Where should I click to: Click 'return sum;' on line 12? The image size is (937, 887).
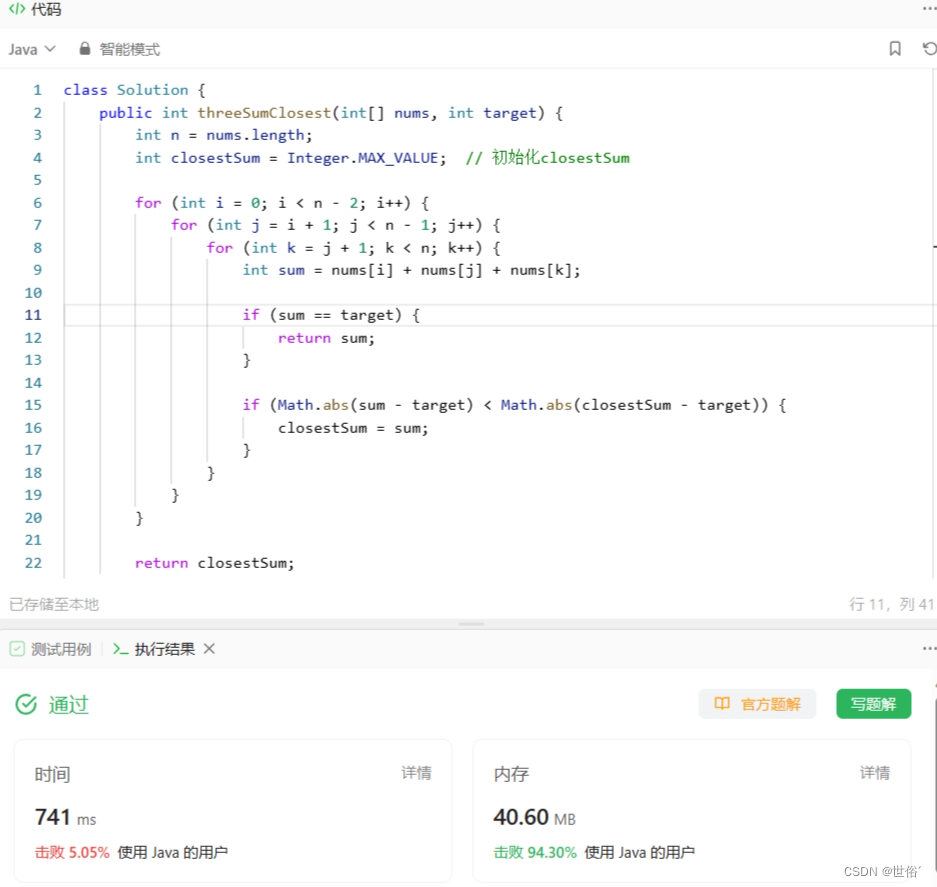(x=326, y=338)
